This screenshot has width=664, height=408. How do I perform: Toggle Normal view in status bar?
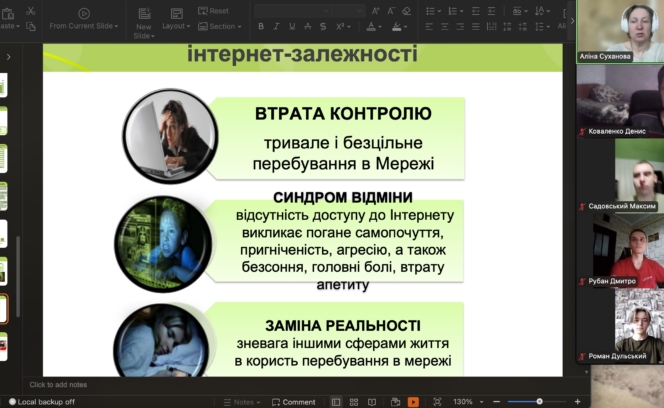coord(336,402)
